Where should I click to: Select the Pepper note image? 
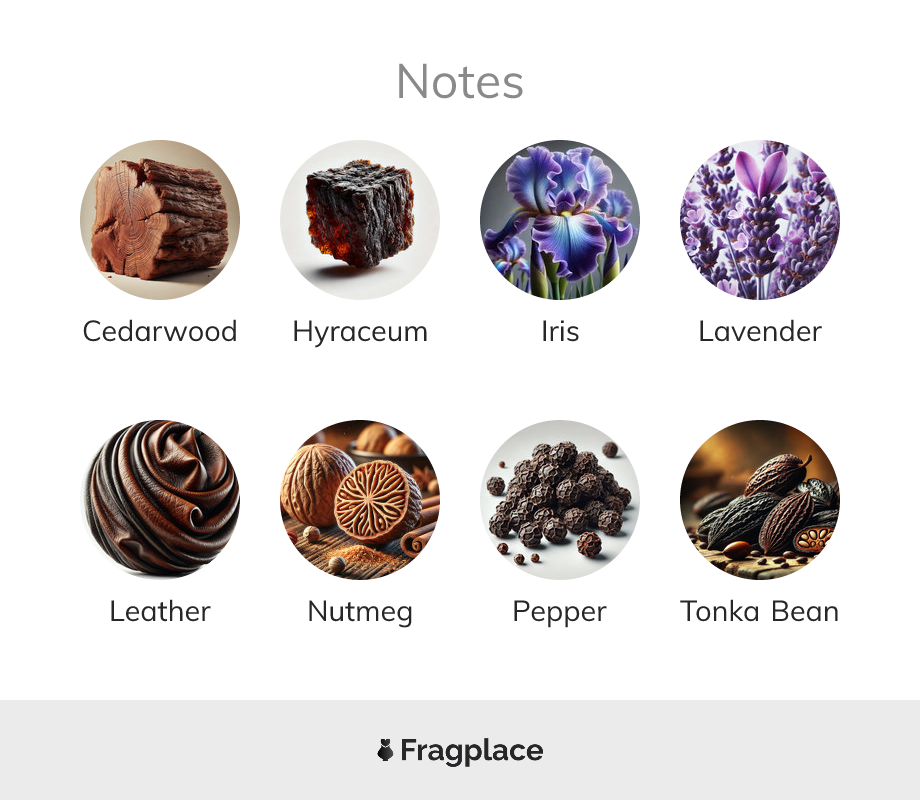click(560, 499)
